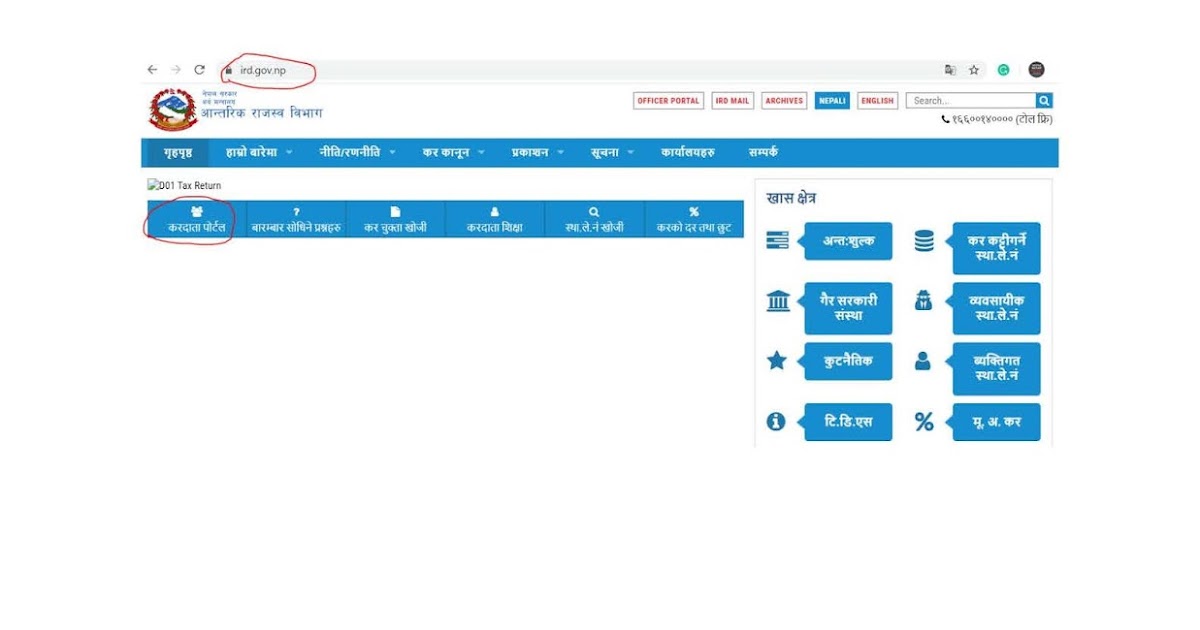Click the star icon beside कुटनैतिक

[x=777, y=361]
